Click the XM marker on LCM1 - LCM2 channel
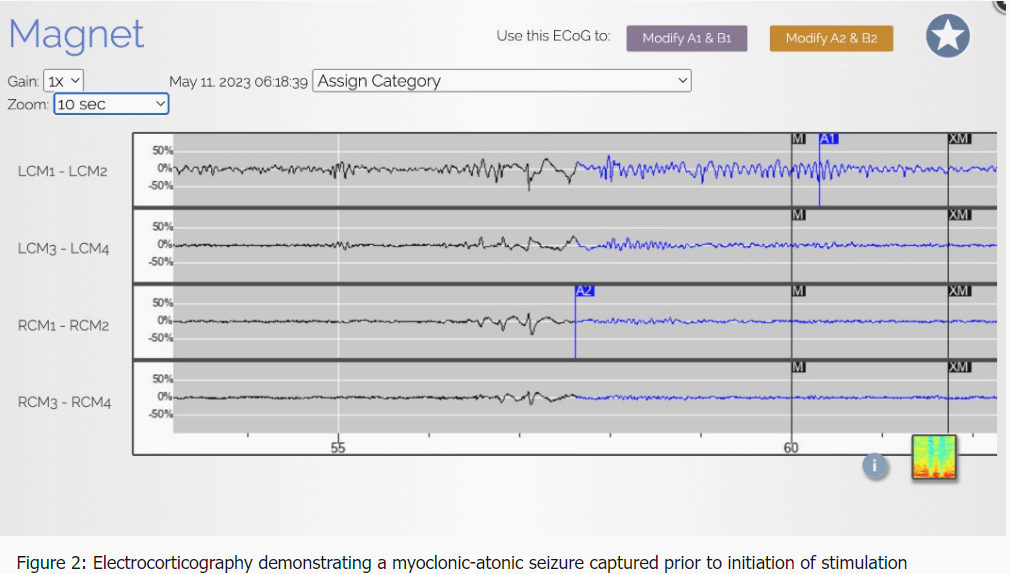The image size is (1009, 574). 959,139
